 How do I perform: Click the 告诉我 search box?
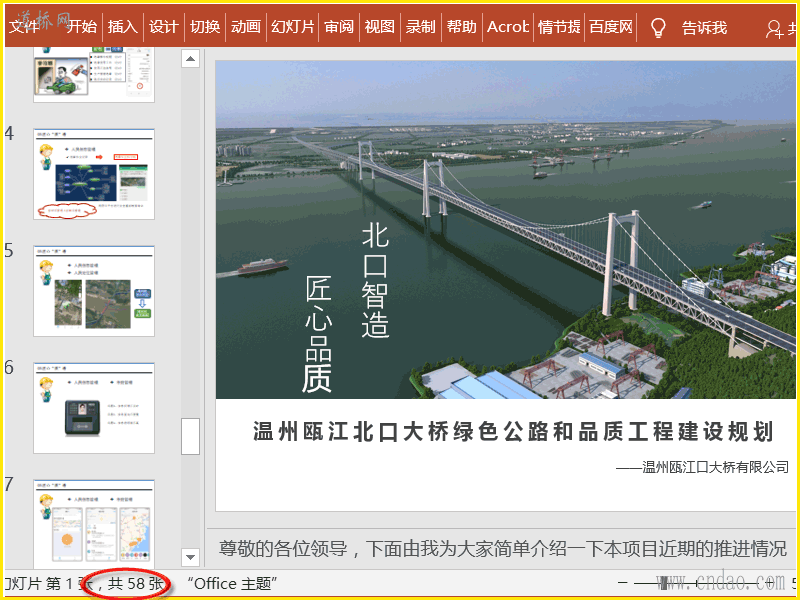coord(704,27)
